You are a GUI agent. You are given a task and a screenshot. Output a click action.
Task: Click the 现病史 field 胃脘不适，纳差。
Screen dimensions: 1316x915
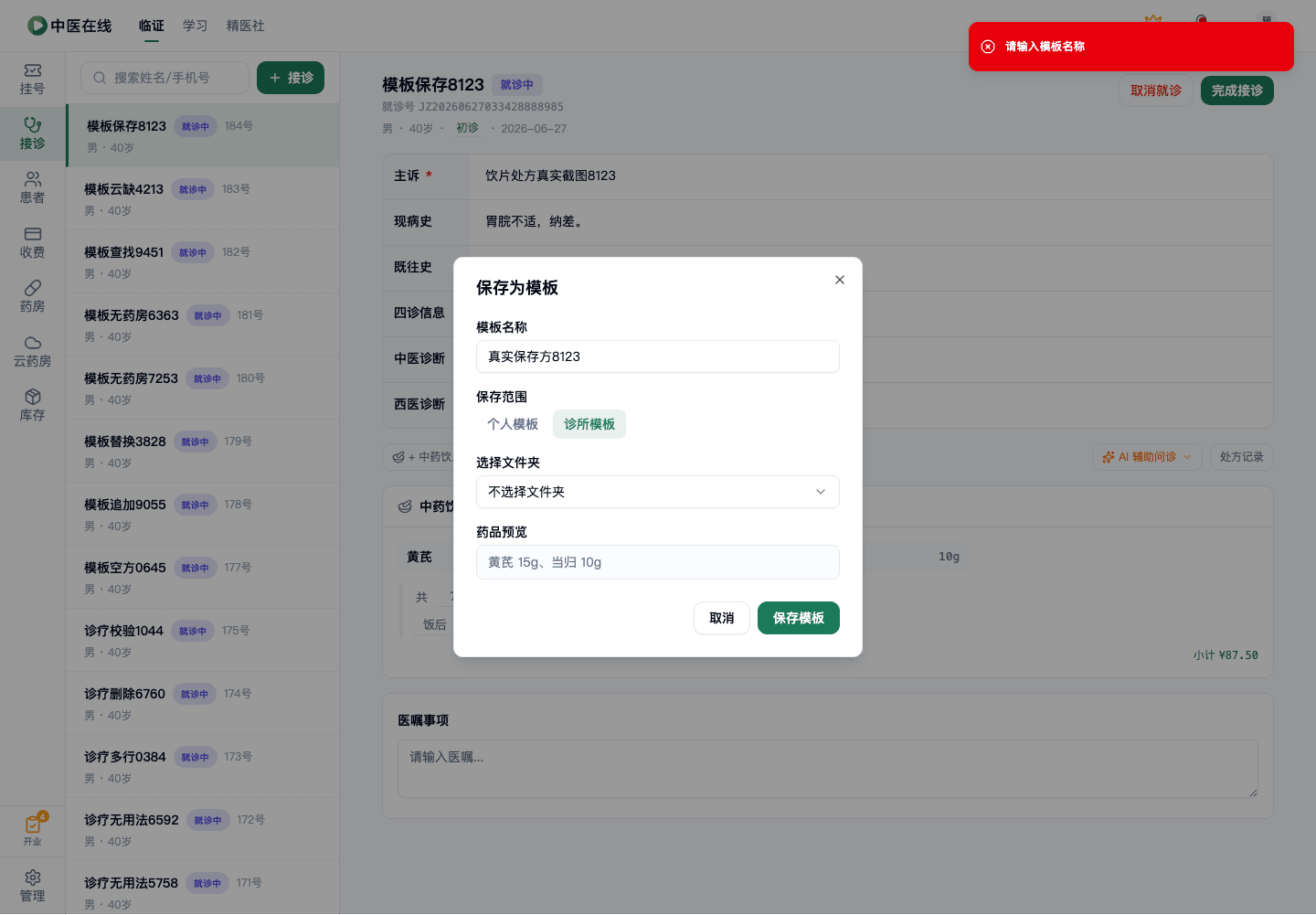(x=536, y=221)
